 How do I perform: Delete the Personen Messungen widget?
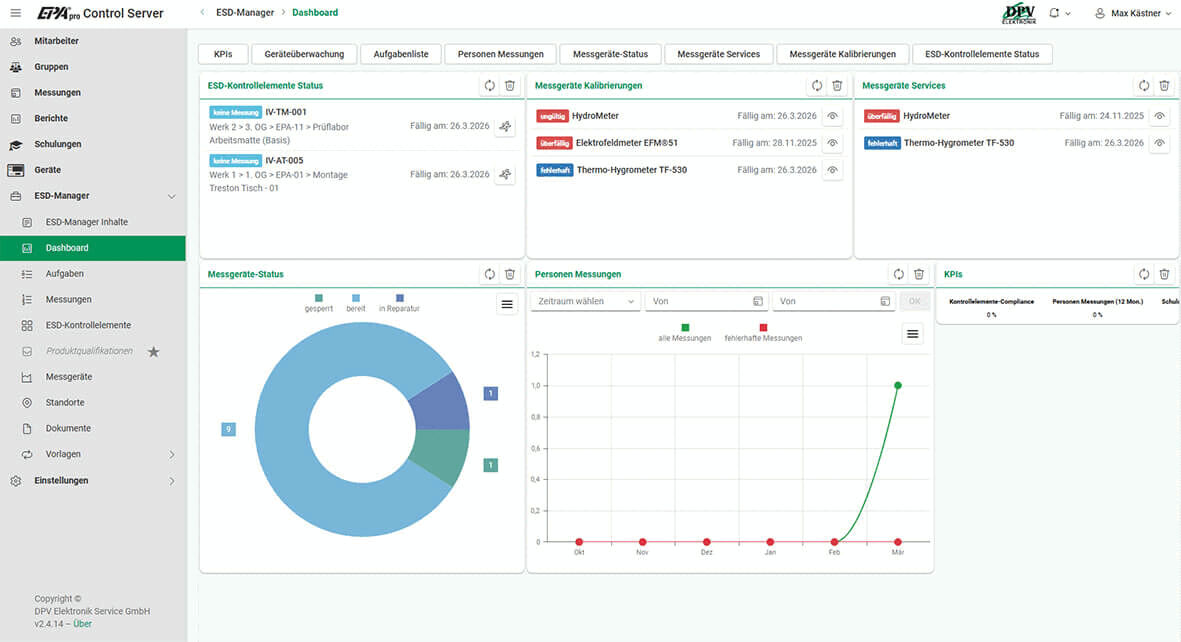tap(918, 274)
